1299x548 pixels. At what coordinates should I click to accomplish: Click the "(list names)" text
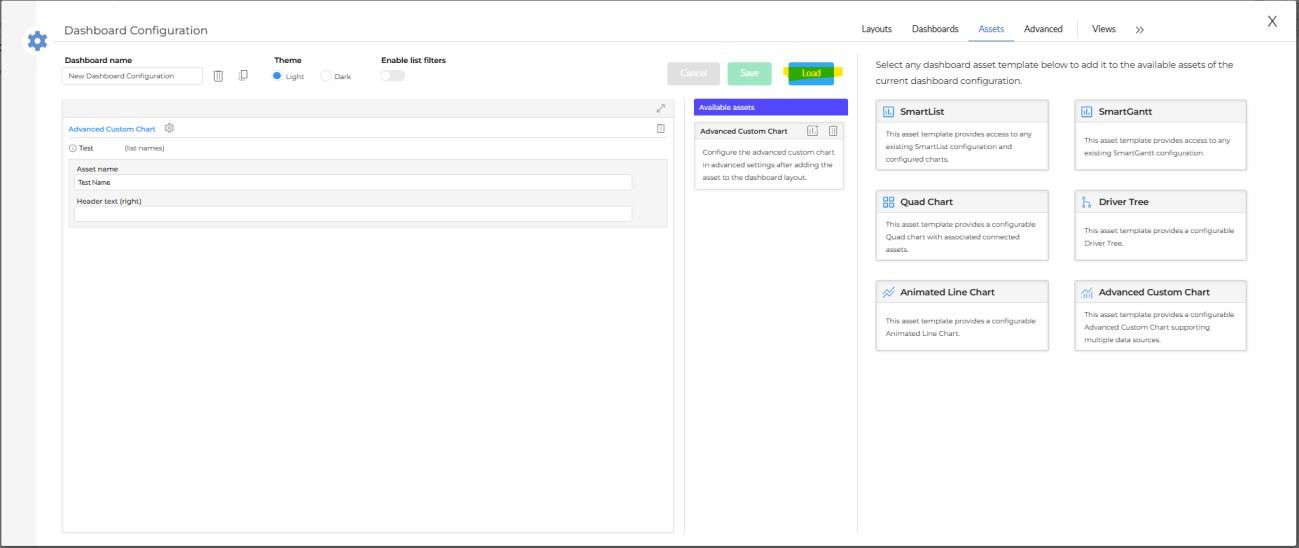[144, 148]
